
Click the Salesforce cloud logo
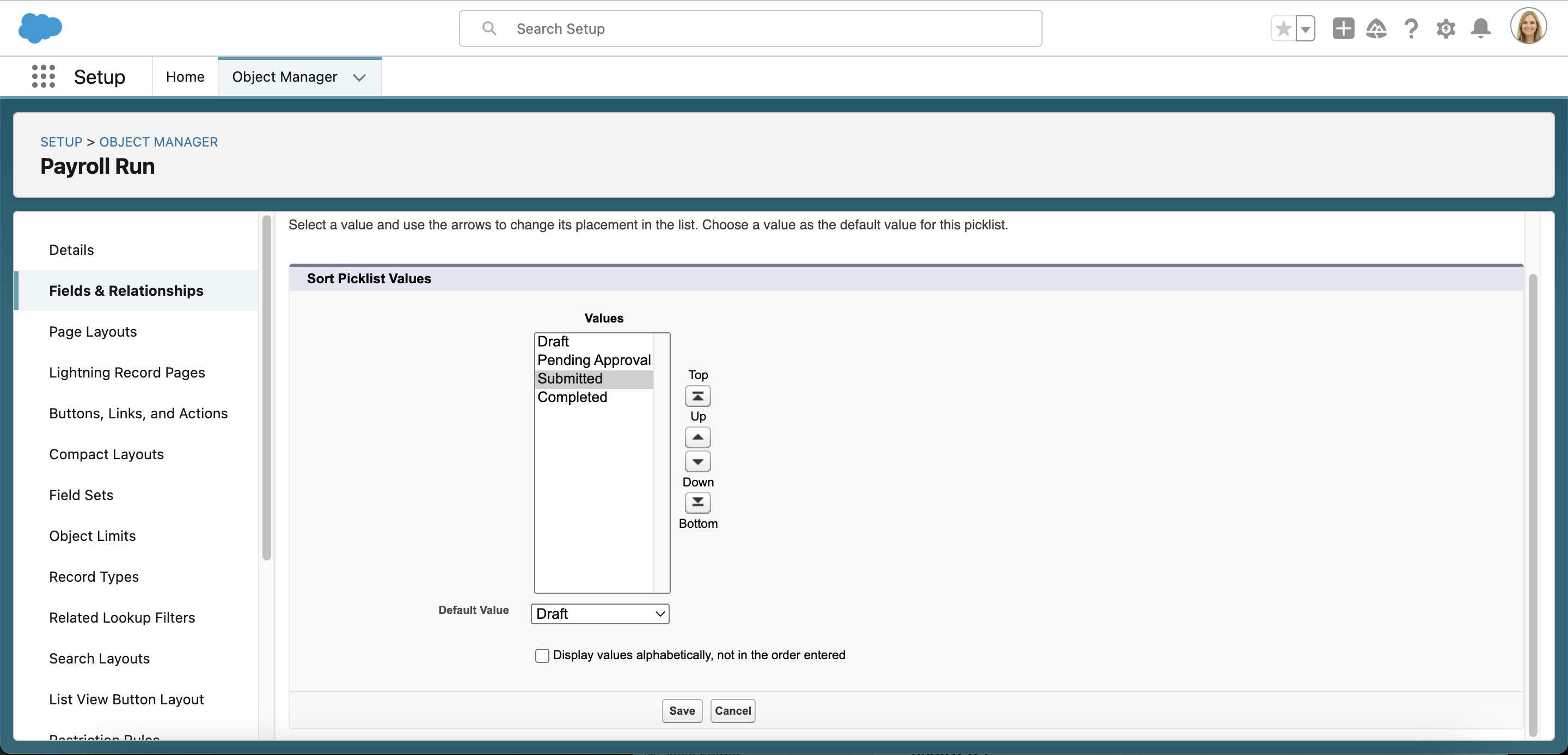pos(40,27)
